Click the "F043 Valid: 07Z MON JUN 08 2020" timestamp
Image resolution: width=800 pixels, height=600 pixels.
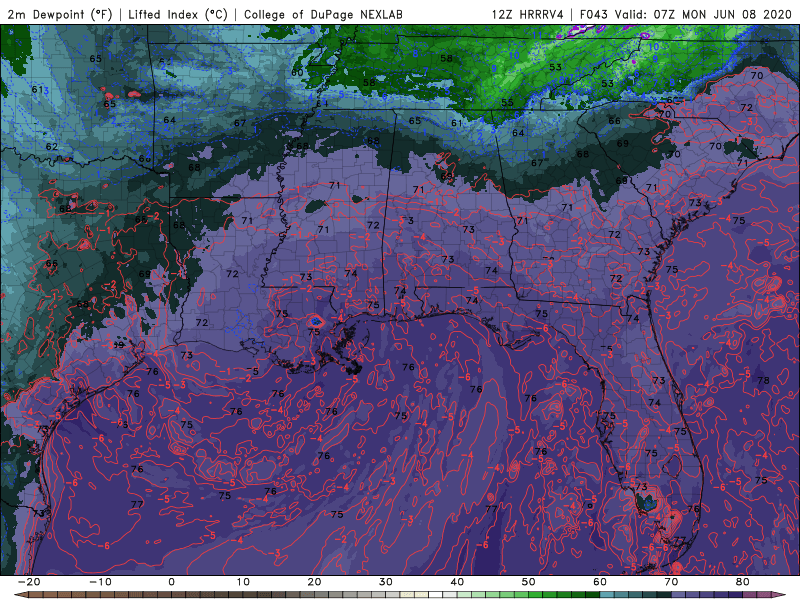tap(685, 14)
